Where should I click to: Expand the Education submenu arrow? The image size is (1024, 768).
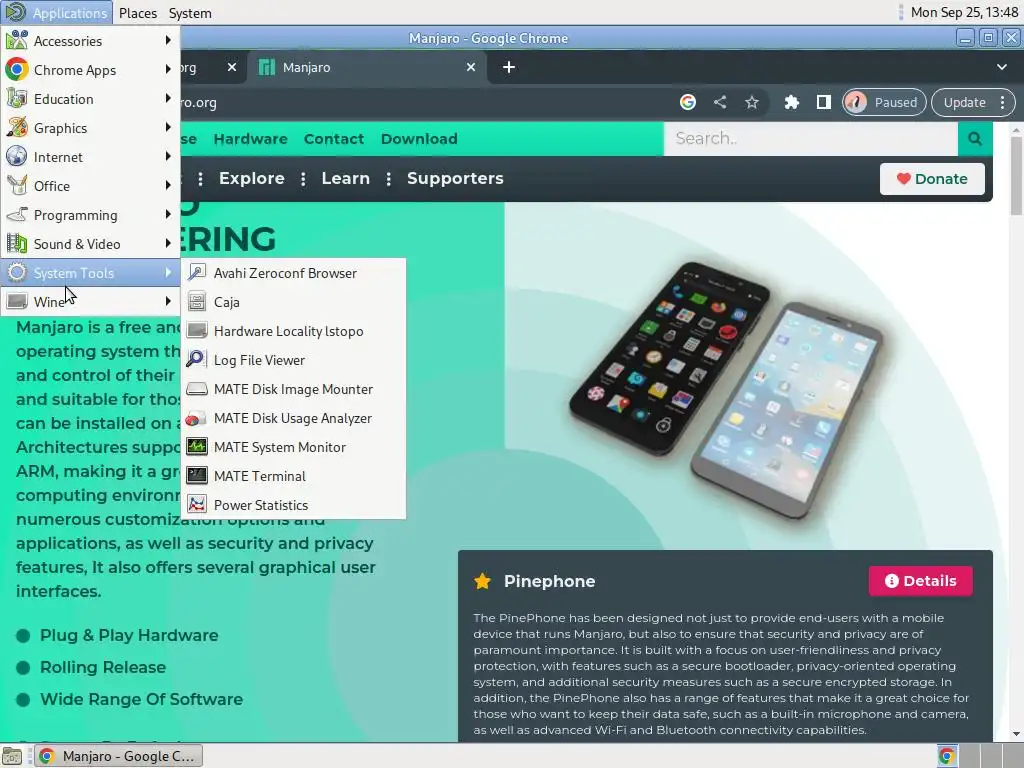pos(168,99)
